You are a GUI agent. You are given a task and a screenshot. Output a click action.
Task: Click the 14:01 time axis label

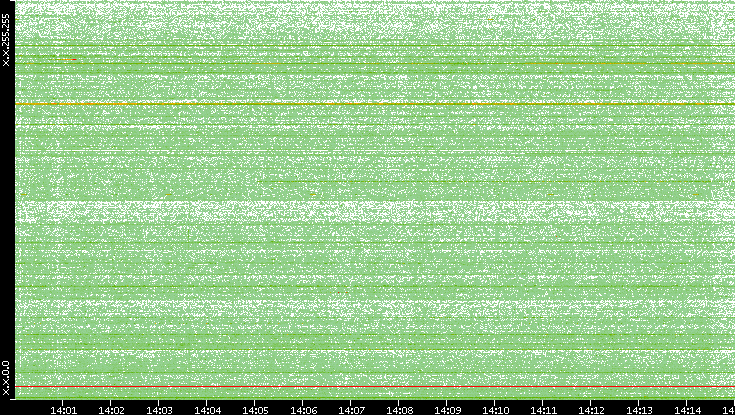[x=63, y=410]
